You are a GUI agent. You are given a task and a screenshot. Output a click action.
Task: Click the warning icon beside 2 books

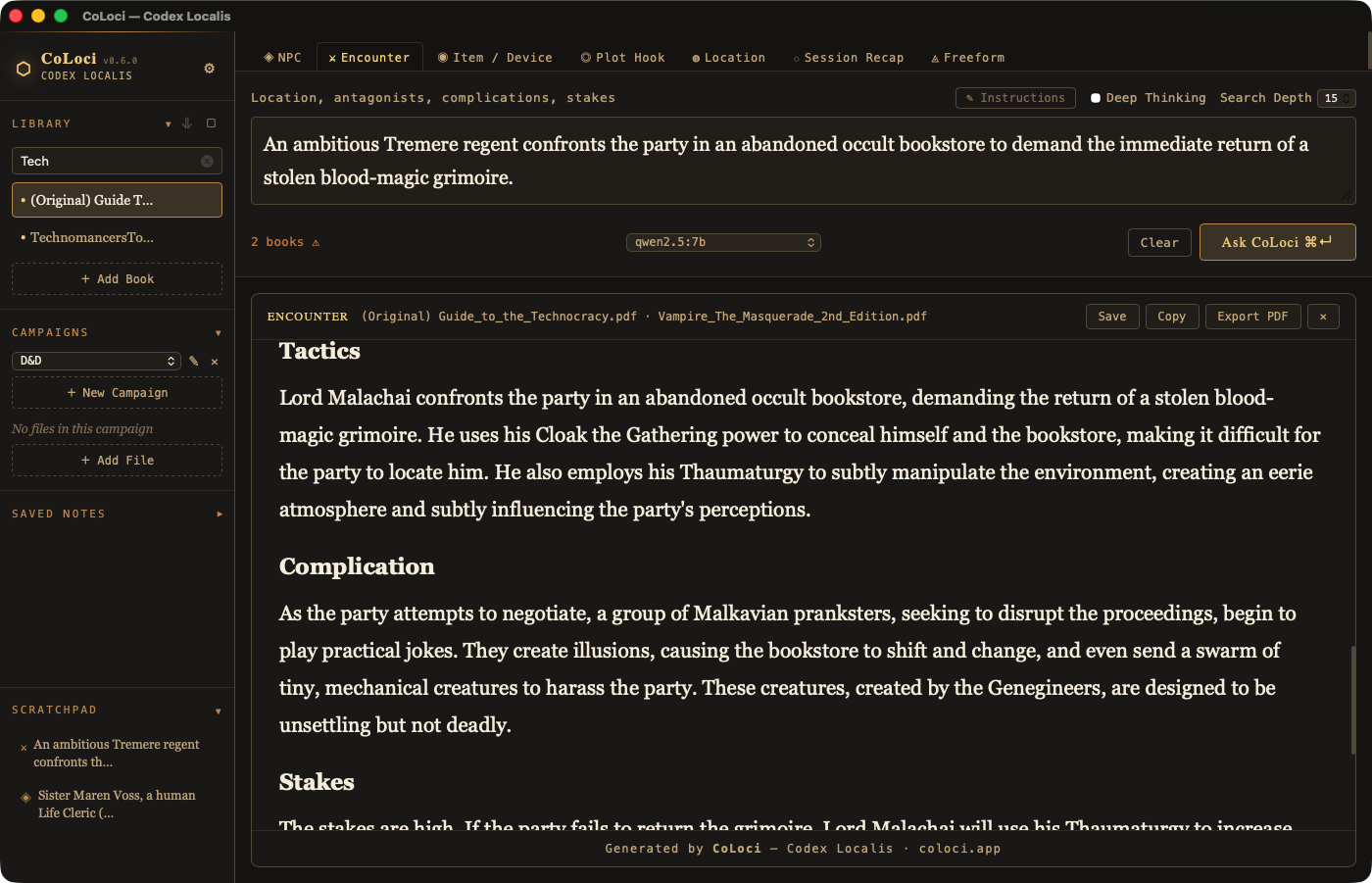(x=316, y=242)
